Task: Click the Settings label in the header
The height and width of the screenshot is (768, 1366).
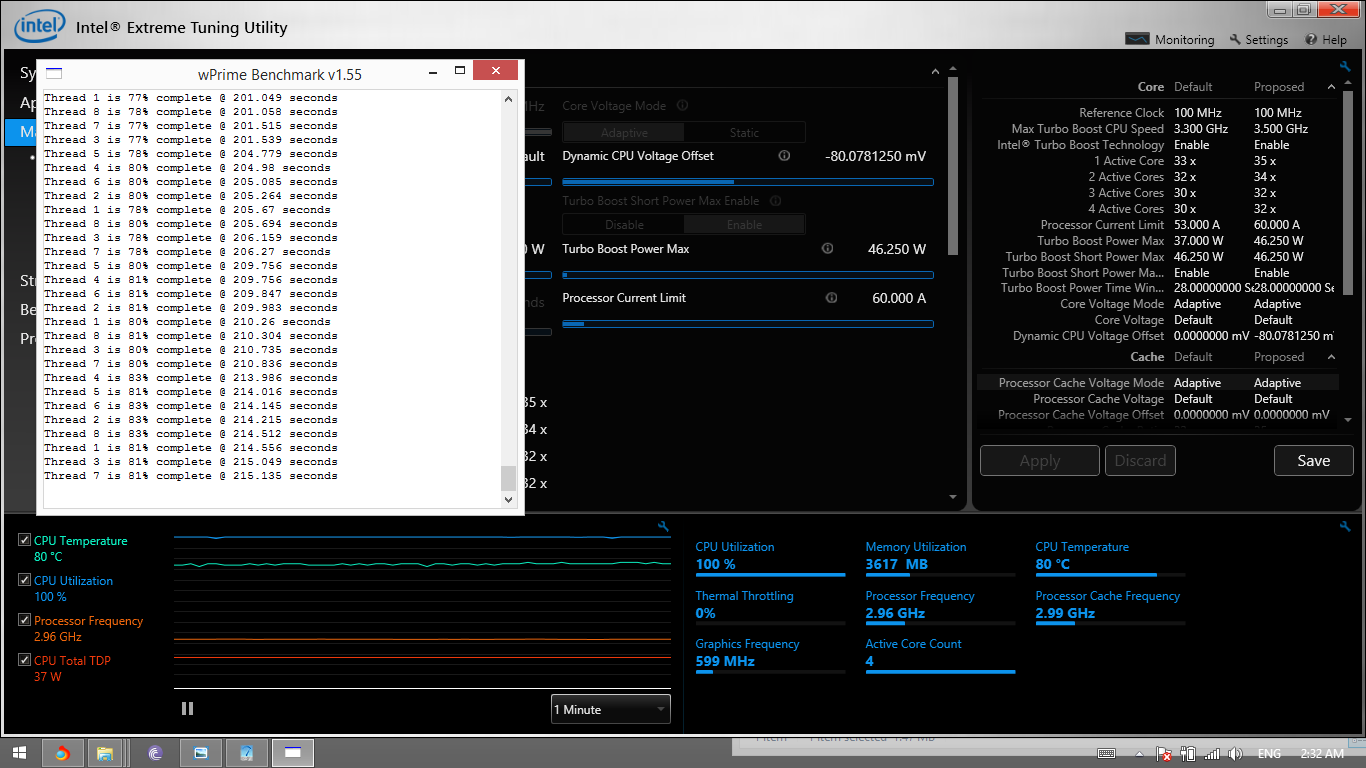Action: tap(1266, 40)
